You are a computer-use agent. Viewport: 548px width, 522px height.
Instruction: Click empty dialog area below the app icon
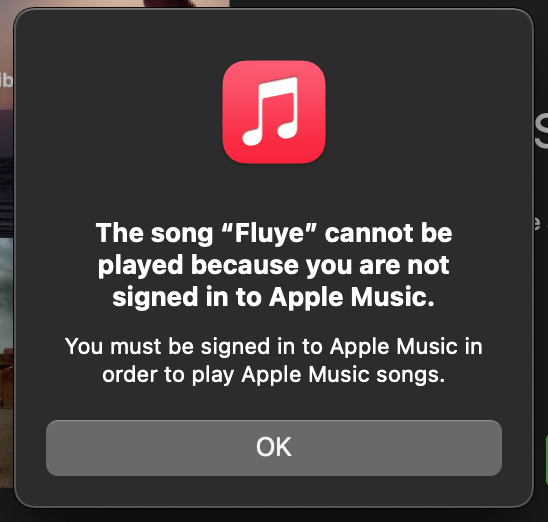[274, 192]
